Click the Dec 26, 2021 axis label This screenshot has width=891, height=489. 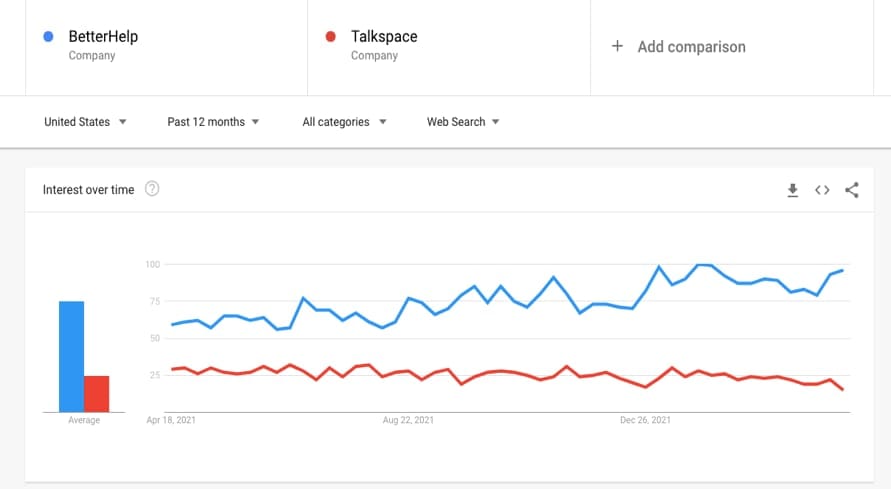point(645,421)
